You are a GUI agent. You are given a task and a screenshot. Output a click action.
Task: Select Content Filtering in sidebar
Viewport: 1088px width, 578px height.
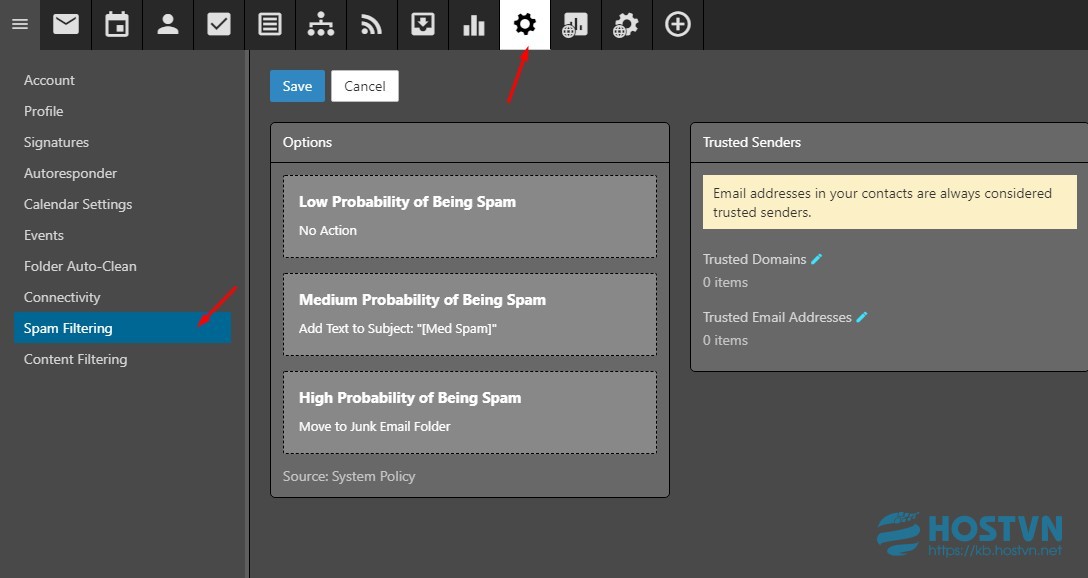[x=76, y=359]
